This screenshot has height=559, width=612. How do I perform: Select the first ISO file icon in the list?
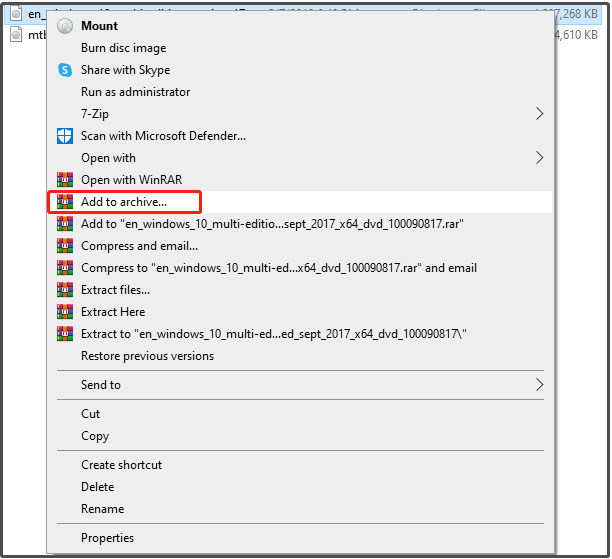[16, 14]
